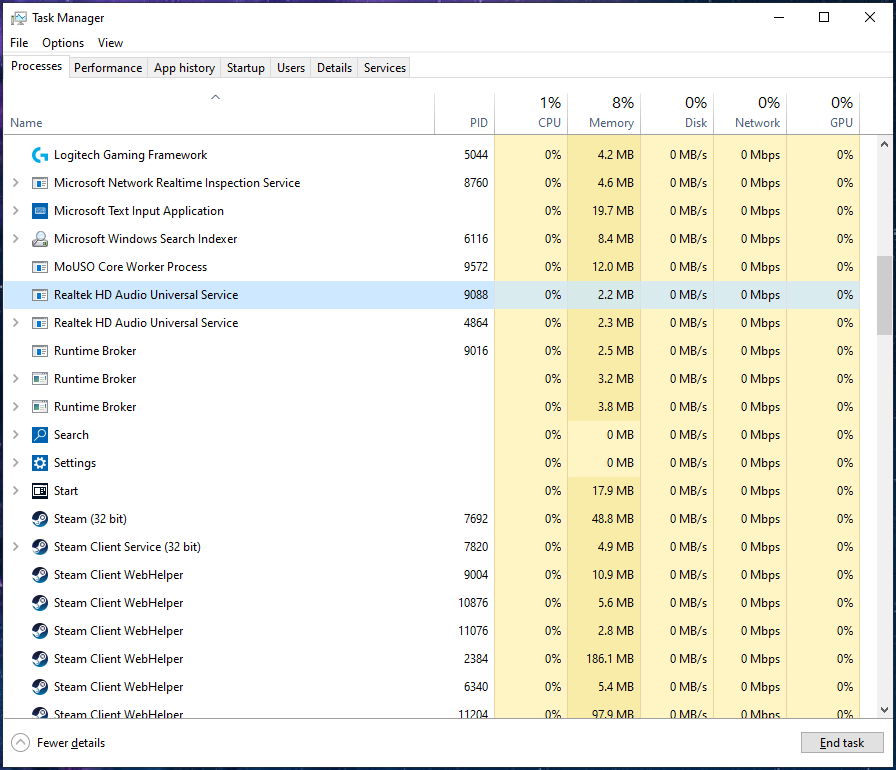Click the vertical scrollbar thumb

tap(884, 295)
